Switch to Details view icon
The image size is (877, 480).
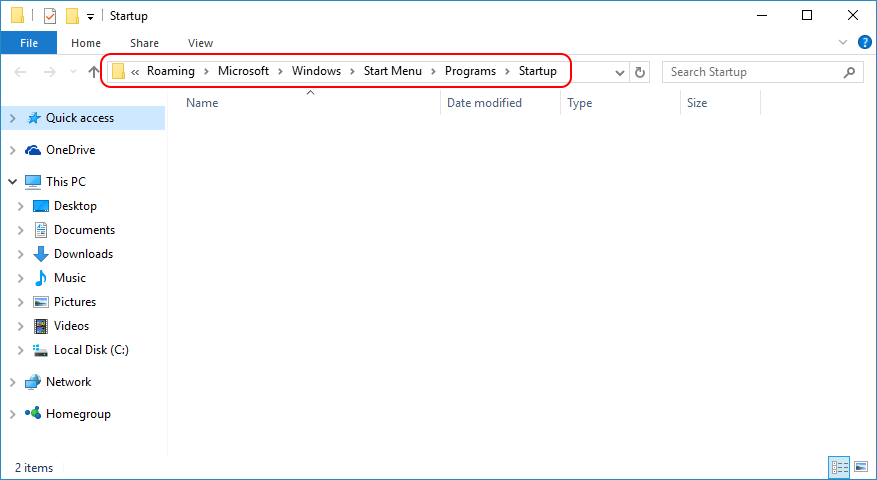(840, 467)
